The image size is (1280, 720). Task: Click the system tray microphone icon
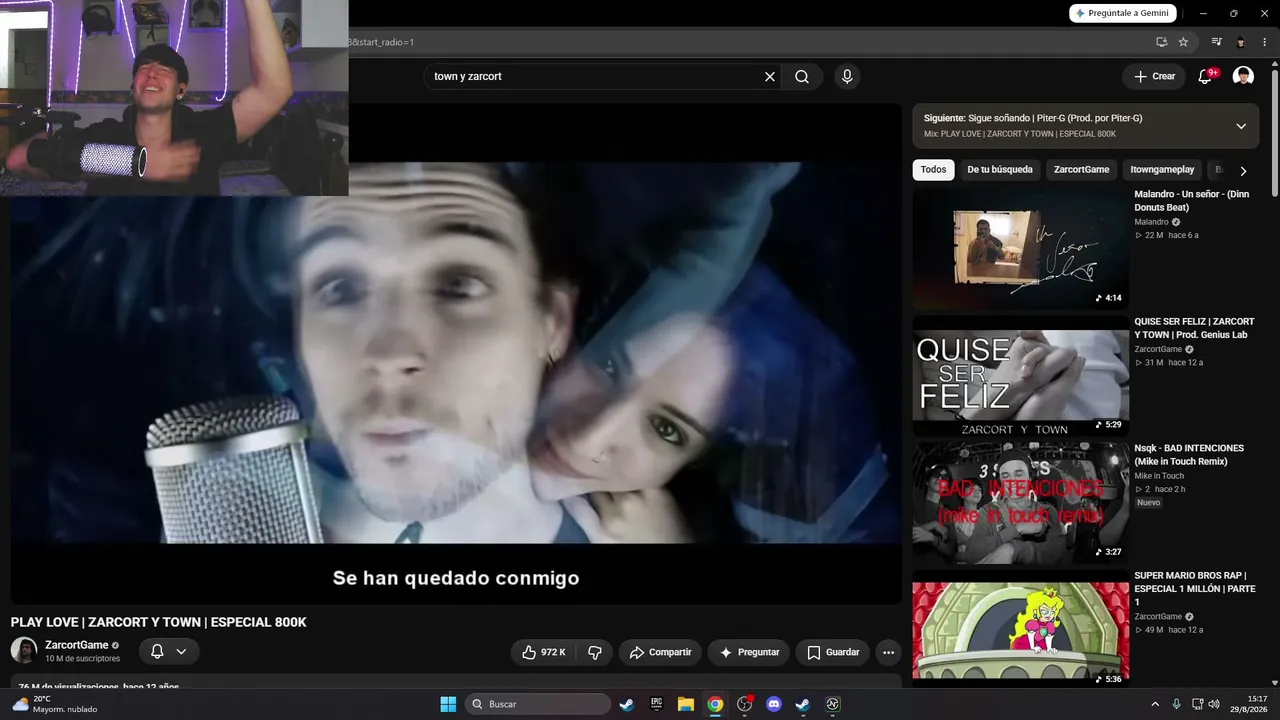click(x=1176, y=704)
